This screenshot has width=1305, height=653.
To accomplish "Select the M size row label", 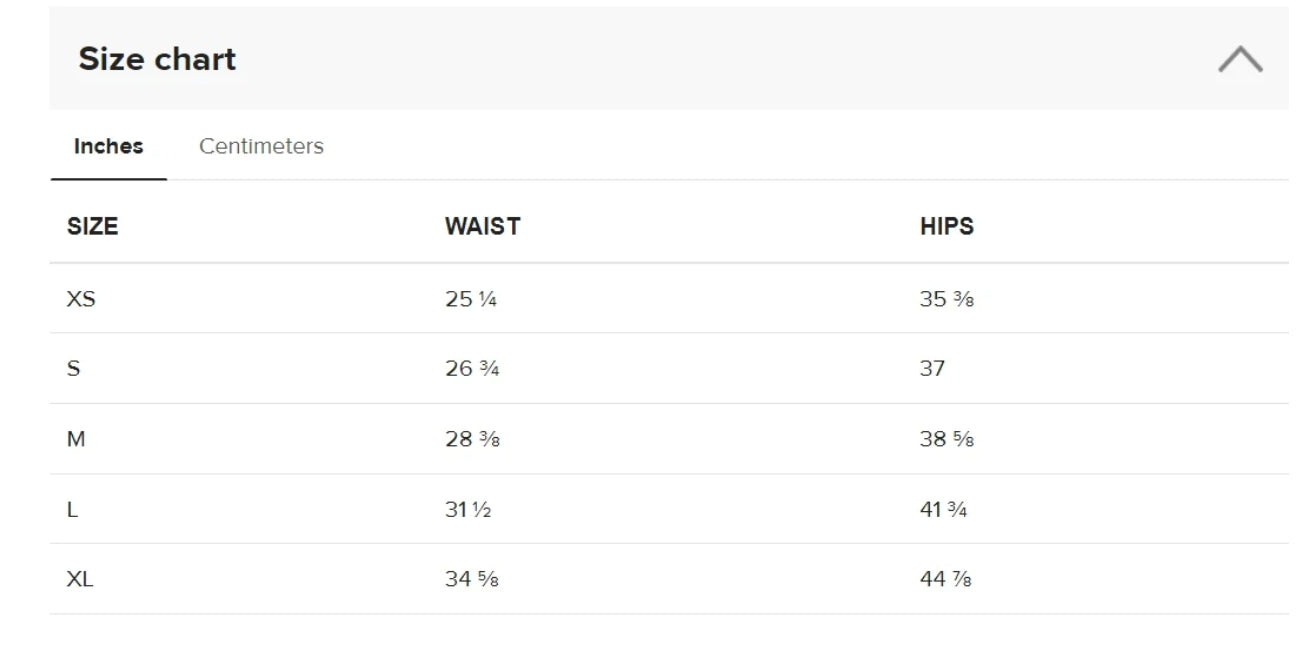I will pos(76,439).
